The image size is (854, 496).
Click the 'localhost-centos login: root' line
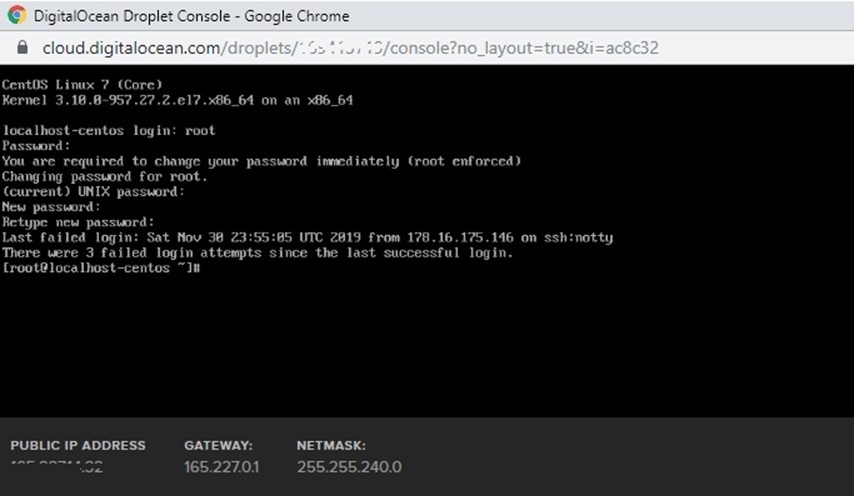(109, 131)
